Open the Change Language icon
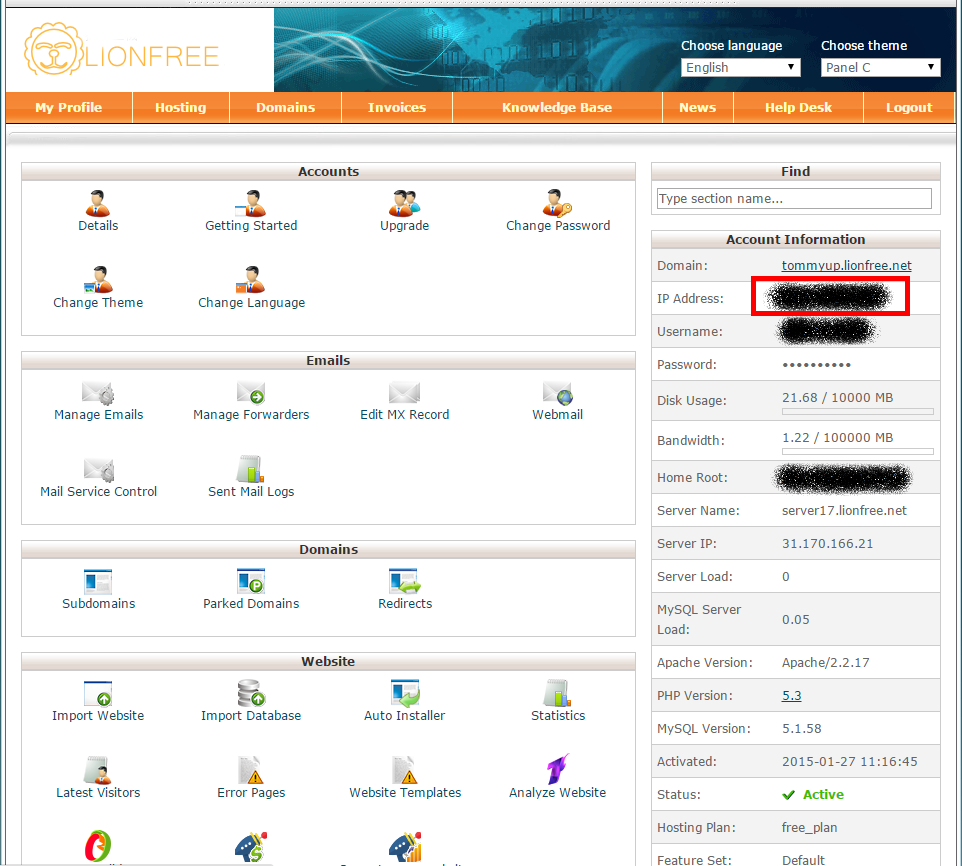Viewport: 962px width, 866px height. 250,280
